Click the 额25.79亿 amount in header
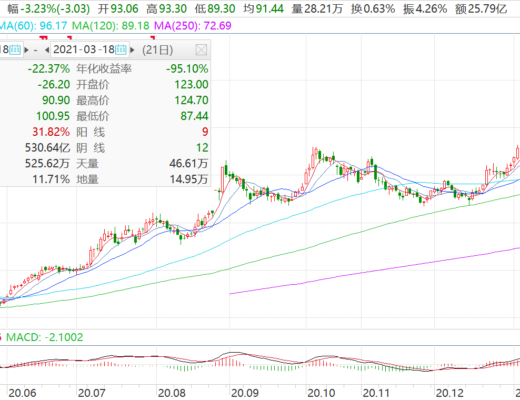Image resolution: width=520 pixels, height=400 pixels. pyautogui.click(x=481, y=9)
